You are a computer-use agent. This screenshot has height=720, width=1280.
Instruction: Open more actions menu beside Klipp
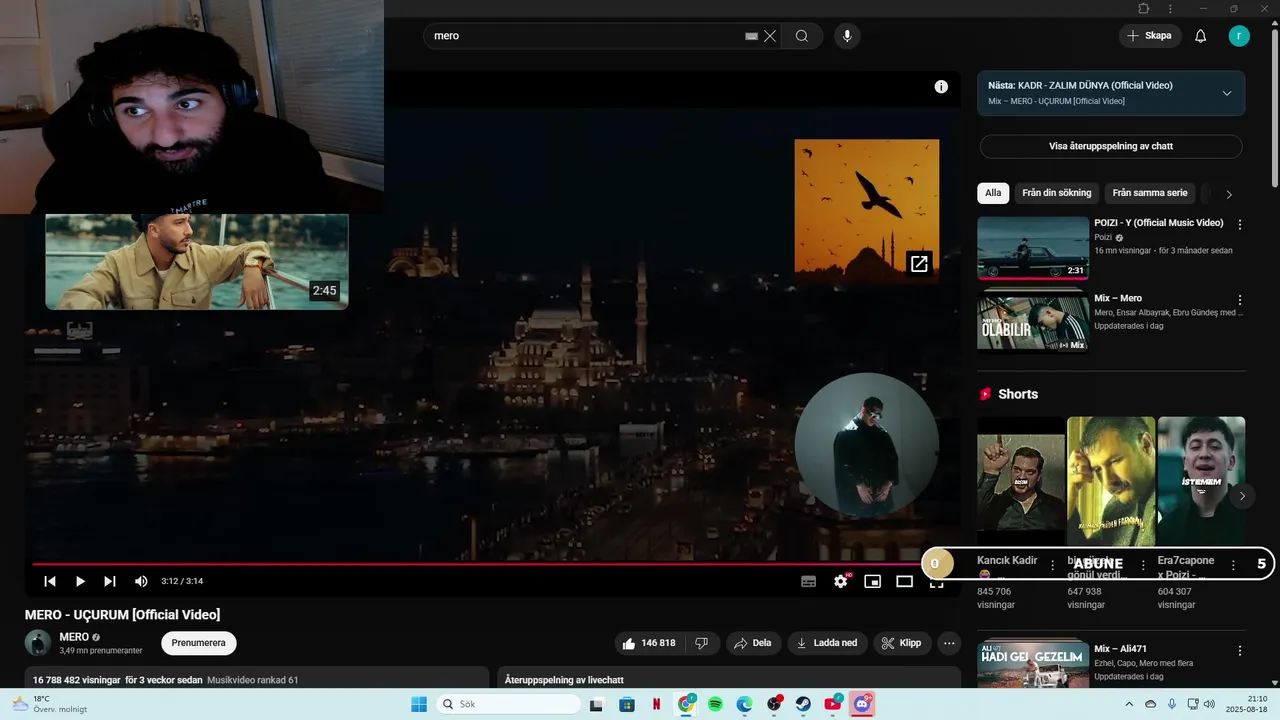click(x=949, y=643)
